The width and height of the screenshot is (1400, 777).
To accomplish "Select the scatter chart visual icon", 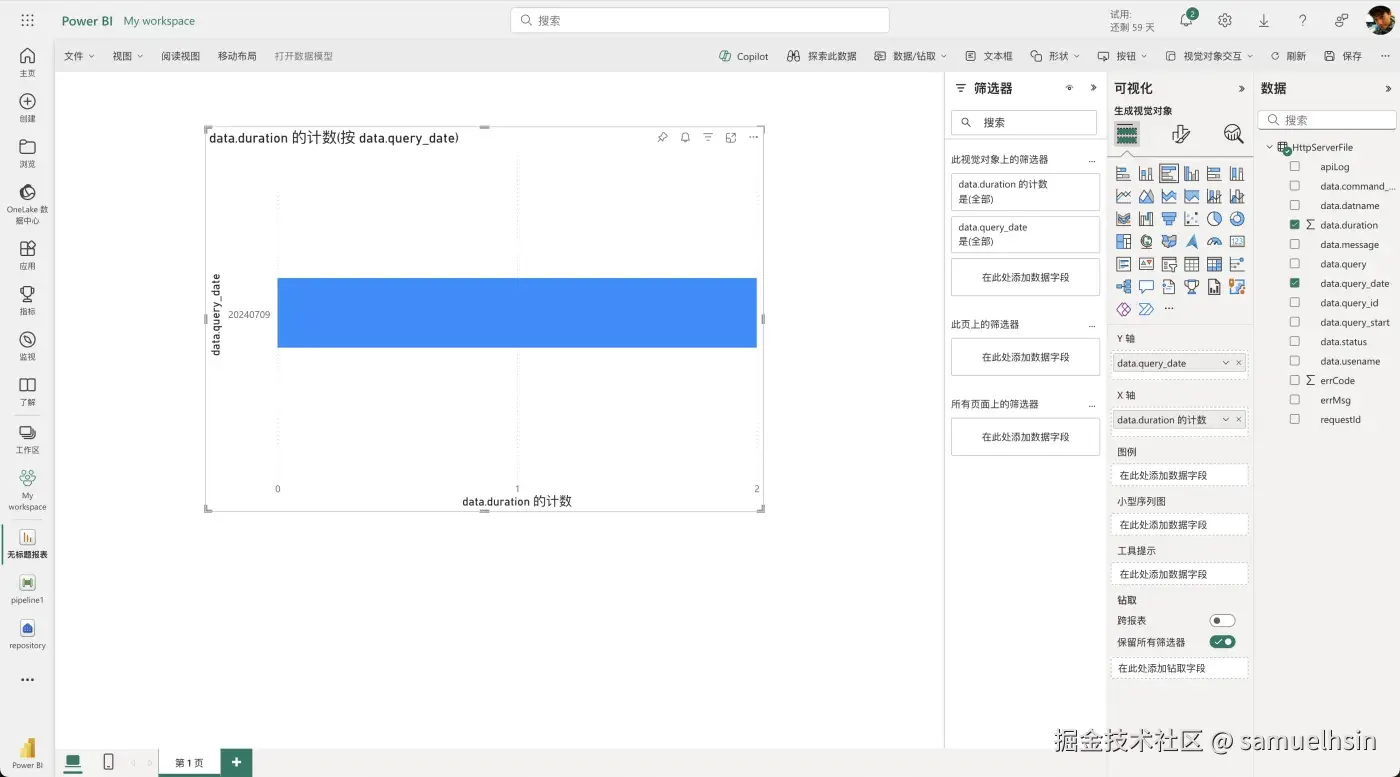I will click(x=1191, y=218).
